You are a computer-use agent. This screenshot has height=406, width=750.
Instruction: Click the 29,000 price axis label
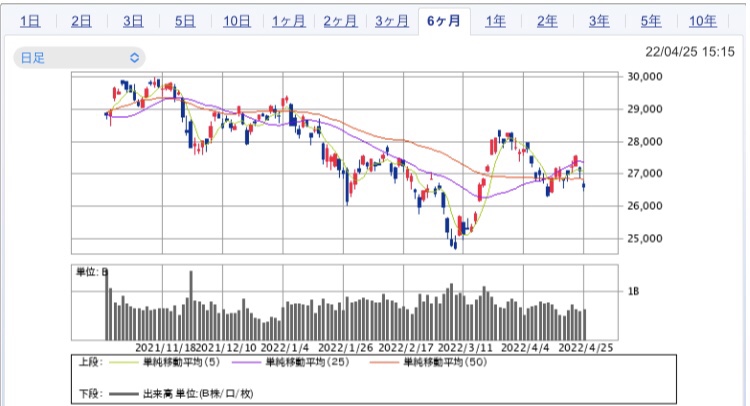click(644, 109)
